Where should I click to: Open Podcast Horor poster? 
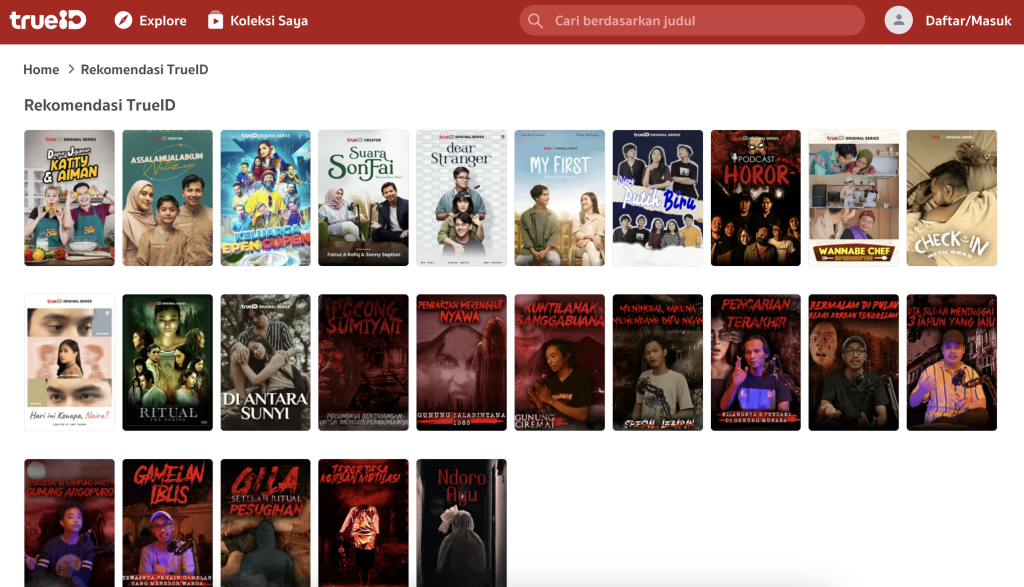(756, 198)
